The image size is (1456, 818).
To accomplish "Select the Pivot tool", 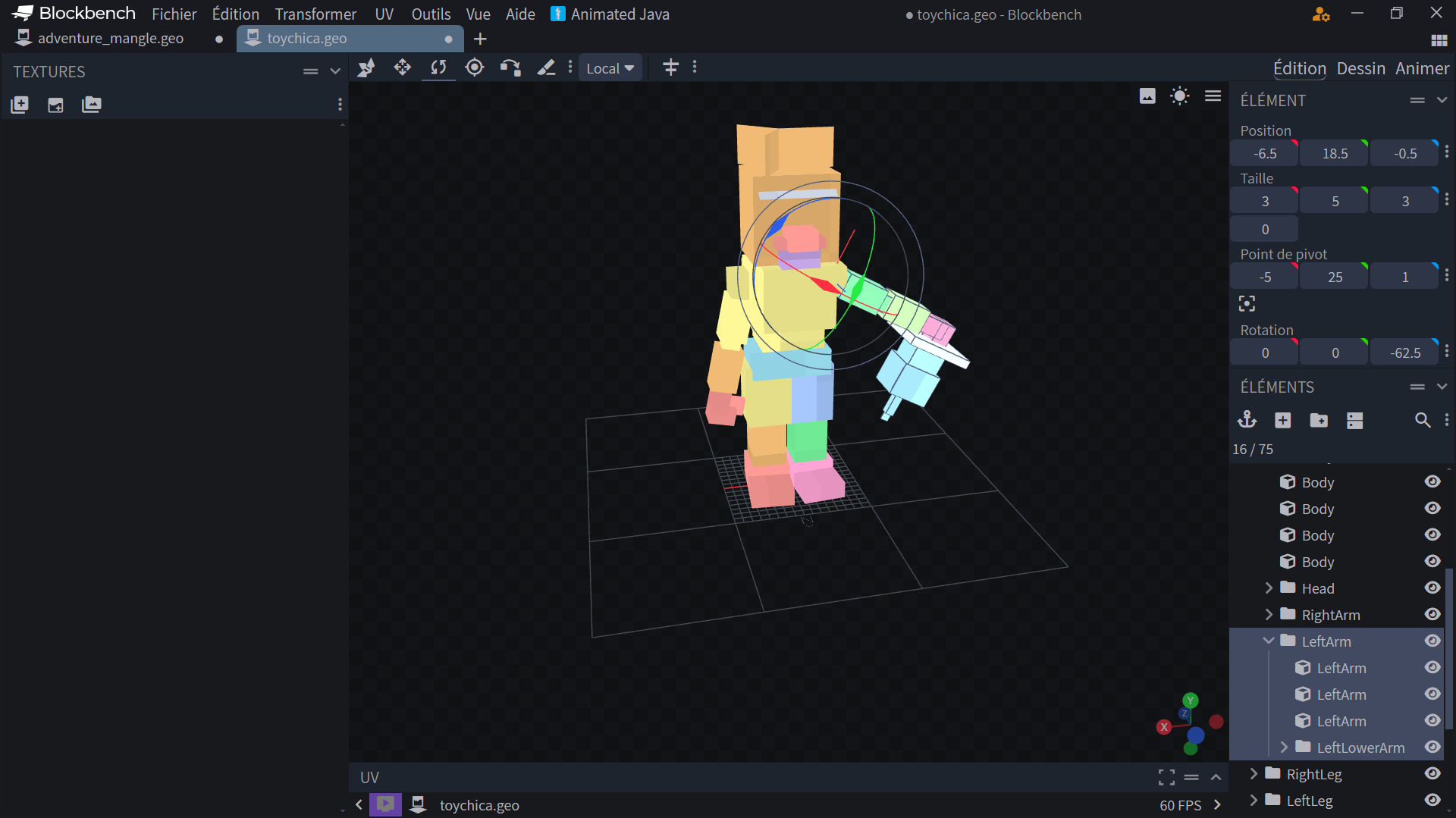I will coord(475,68).
